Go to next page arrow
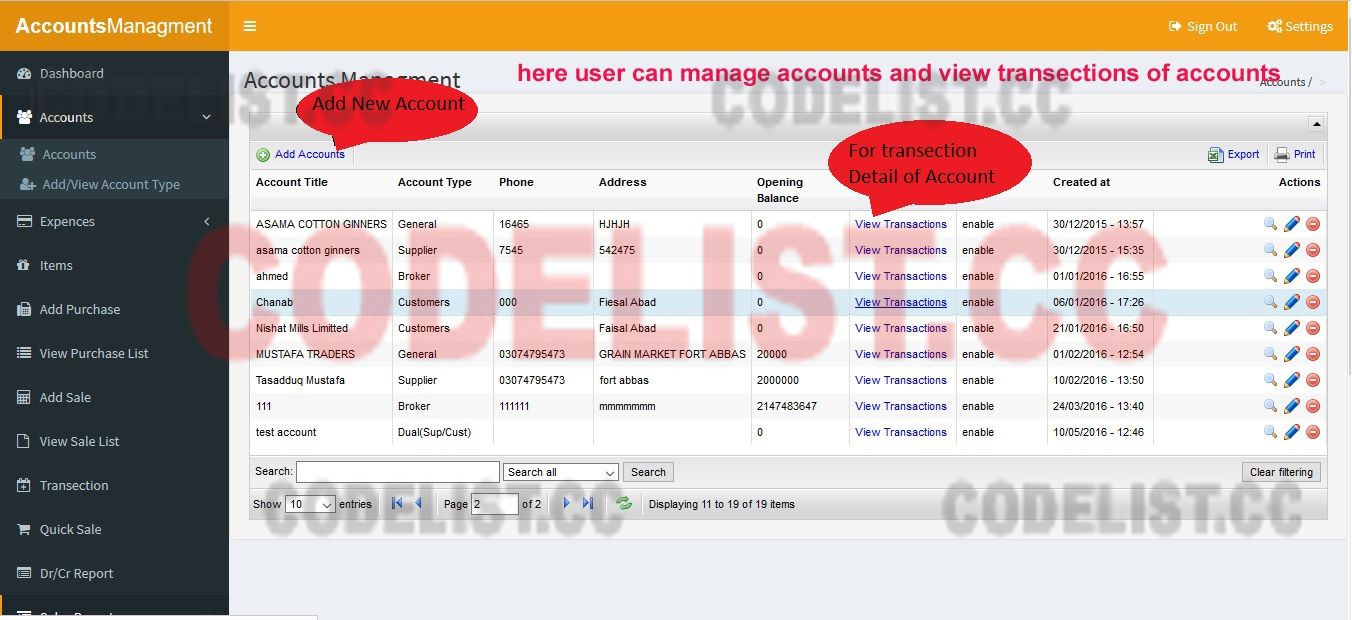This screenshot has width=1352, height=620. coord(566,504)
